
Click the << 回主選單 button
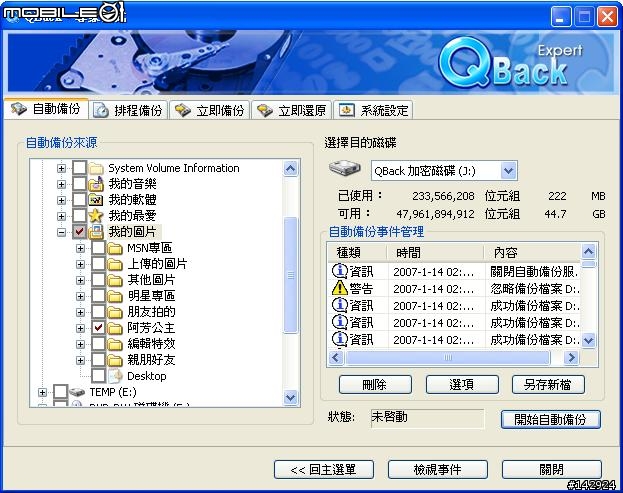(x=323, y=470)
